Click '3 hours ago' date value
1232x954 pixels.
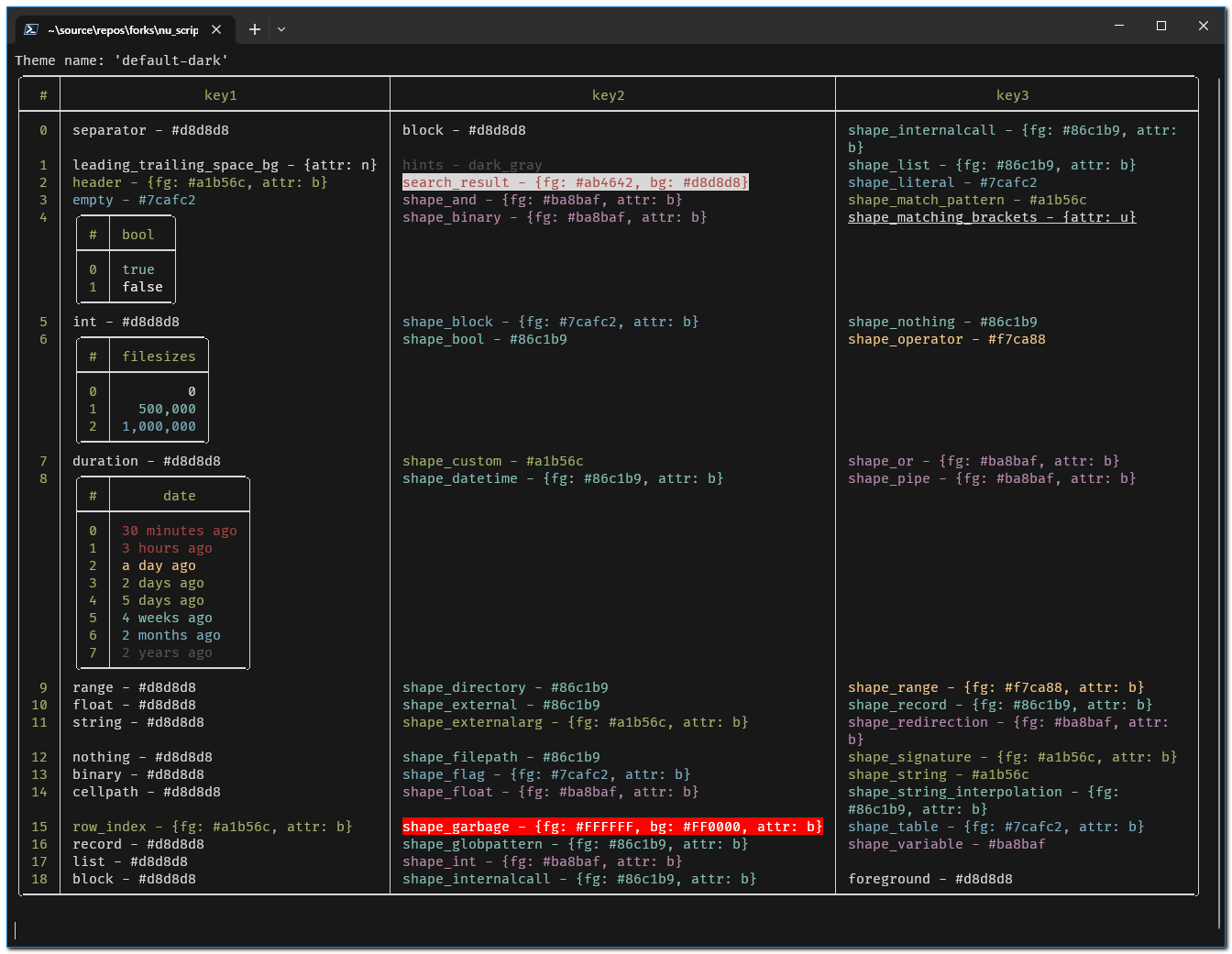pos(168,548)
